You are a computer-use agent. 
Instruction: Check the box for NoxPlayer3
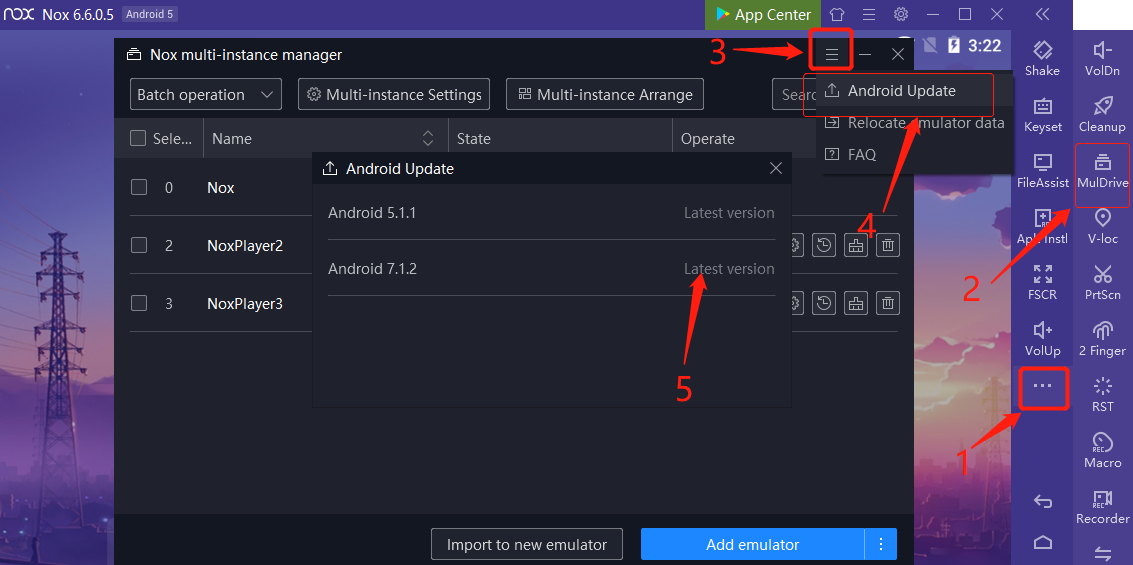tap(139, 303)
